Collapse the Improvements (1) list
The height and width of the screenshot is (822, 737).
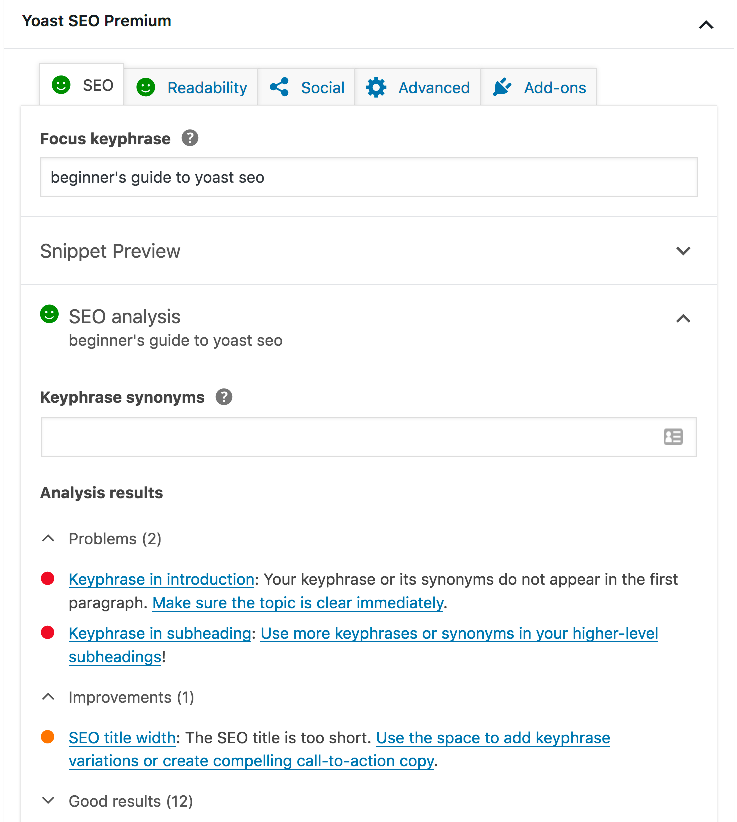click(48, 697)
